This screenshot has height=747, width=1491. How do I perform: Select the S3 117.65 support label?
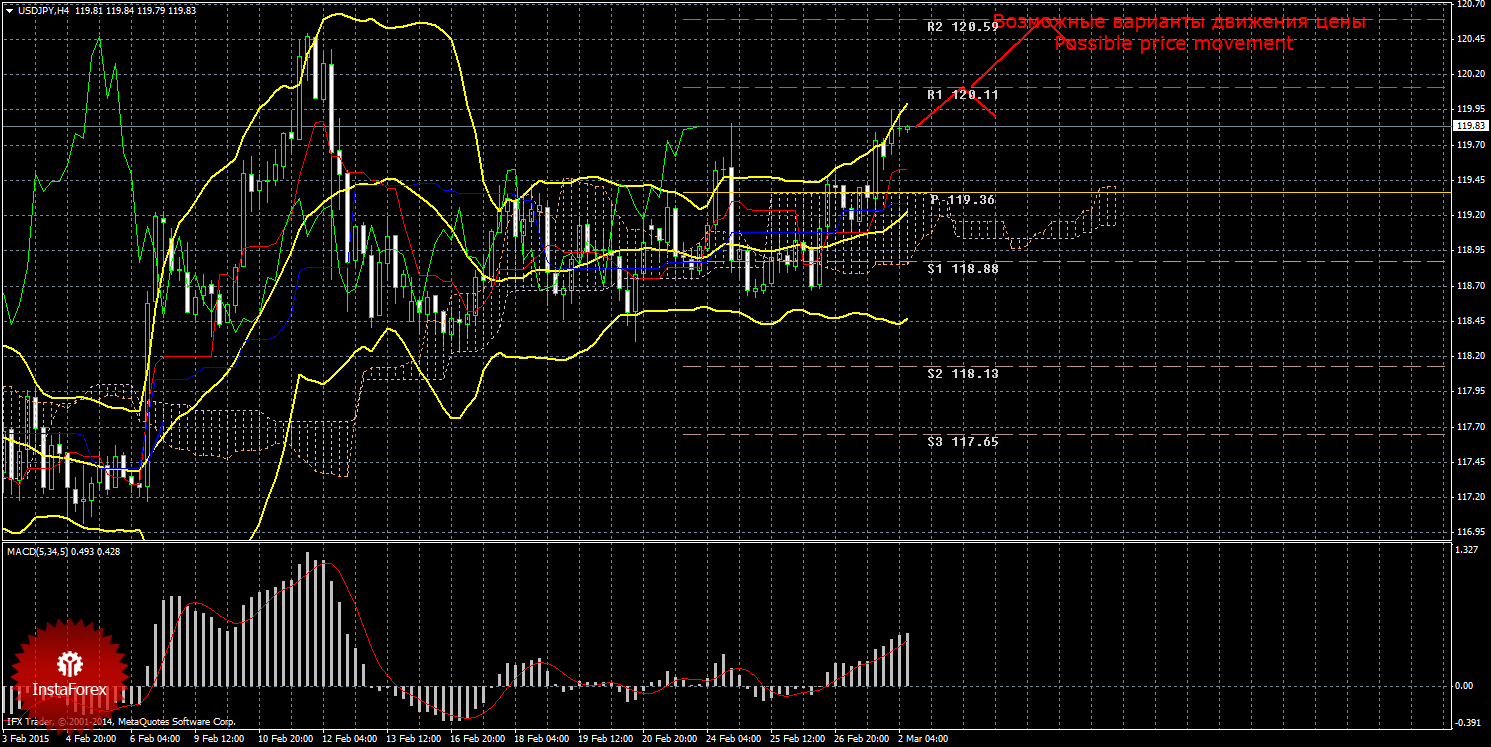pyautogui.click(x=962, y=441)
